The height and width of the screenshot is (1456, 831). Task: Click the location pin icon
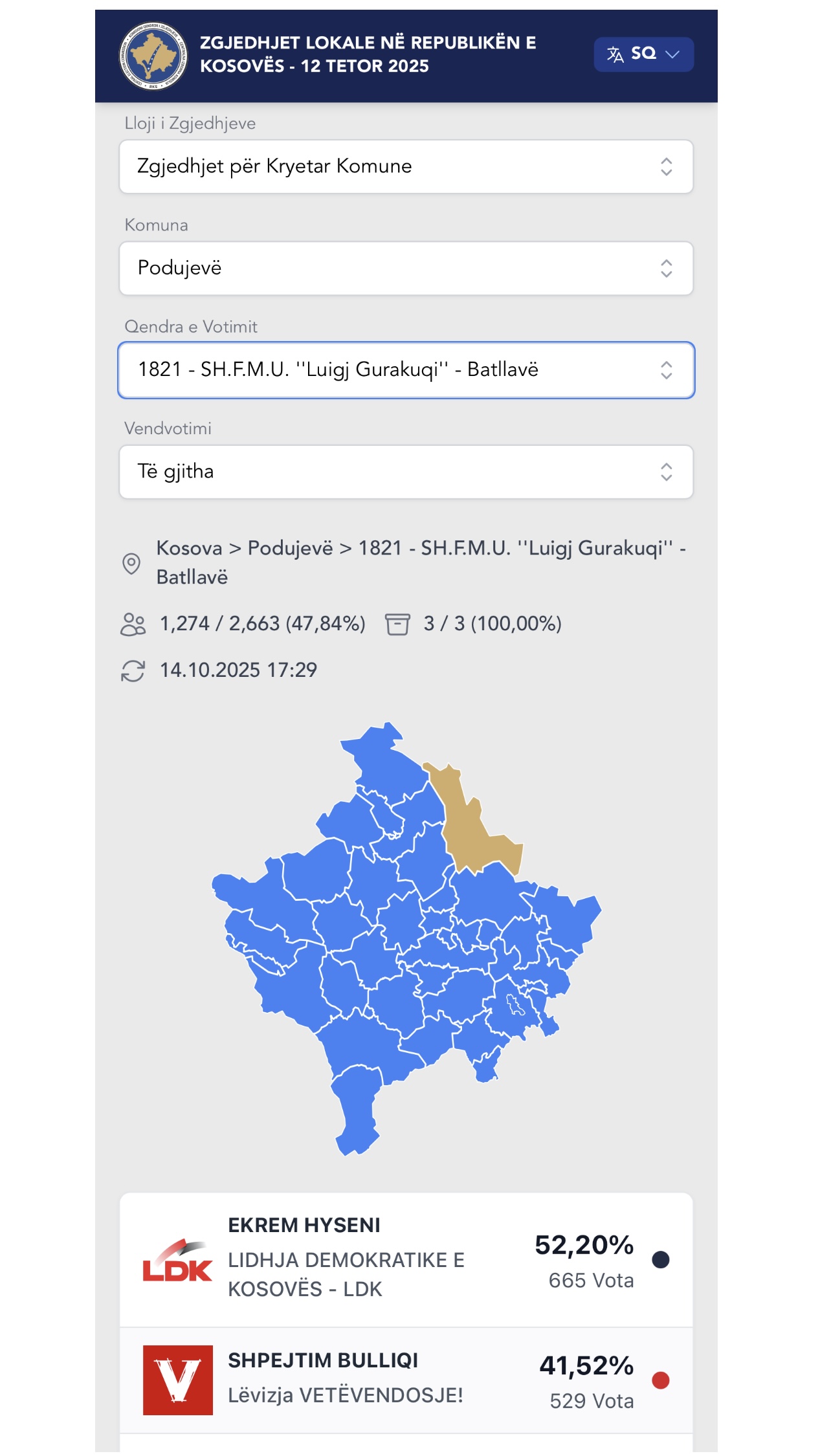[131, 563]
